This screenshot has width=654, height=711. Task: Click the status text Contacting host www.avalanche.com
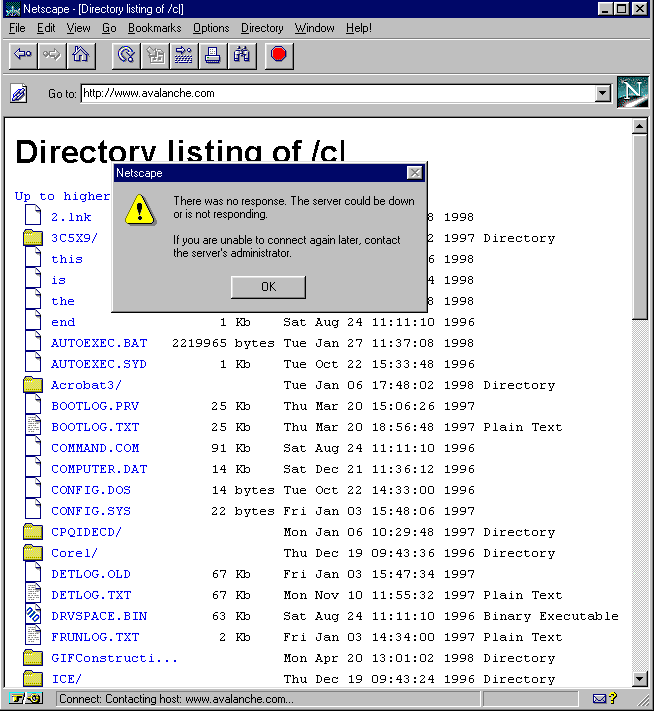[x=176, y=699]
